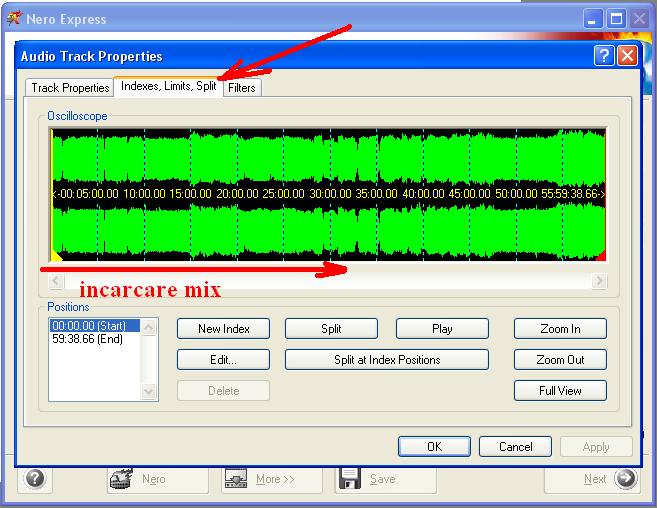Click the New Index button

click(x=223, y=329)
